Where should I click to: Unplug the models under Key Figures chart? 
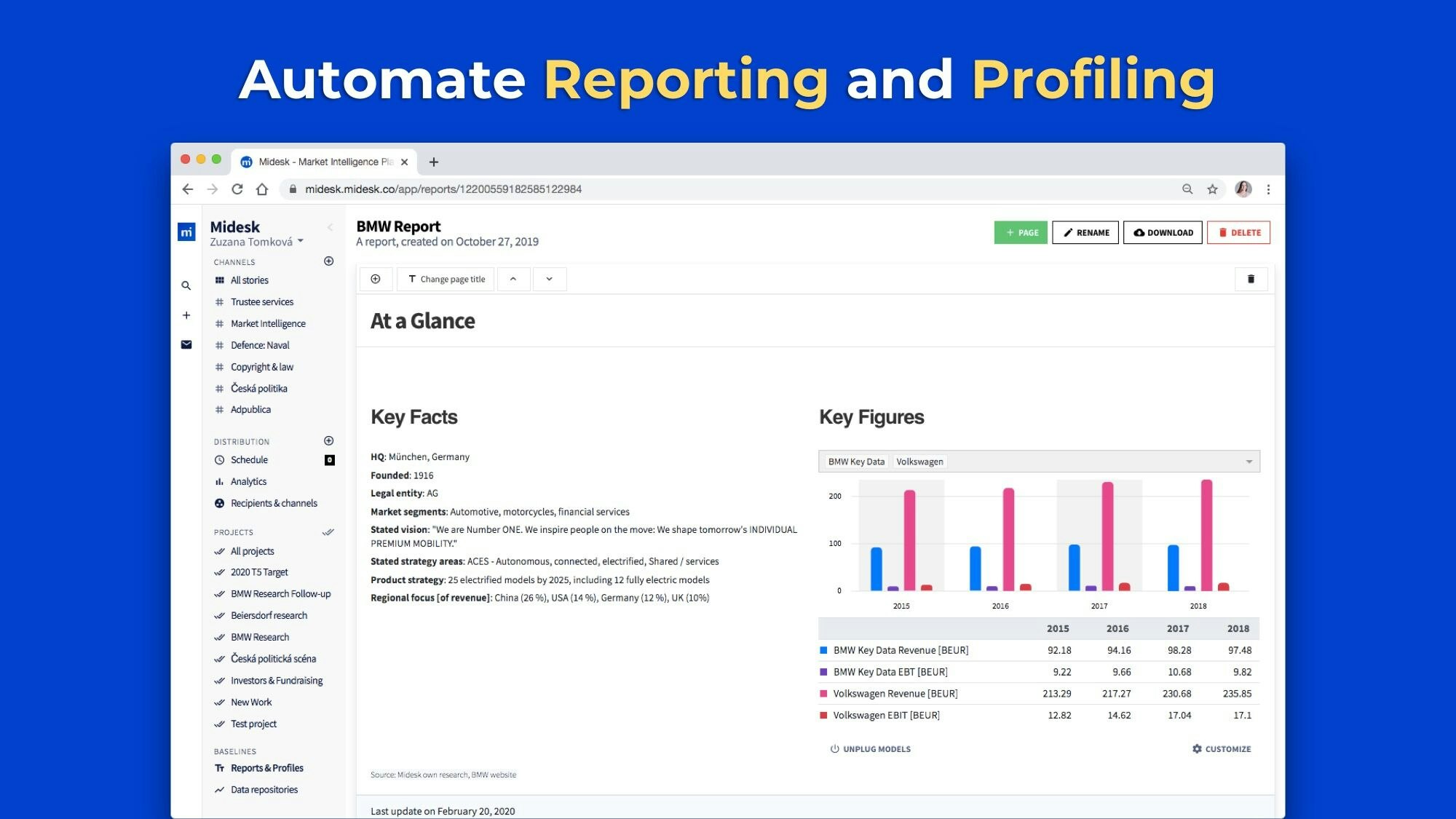[870, 749]
